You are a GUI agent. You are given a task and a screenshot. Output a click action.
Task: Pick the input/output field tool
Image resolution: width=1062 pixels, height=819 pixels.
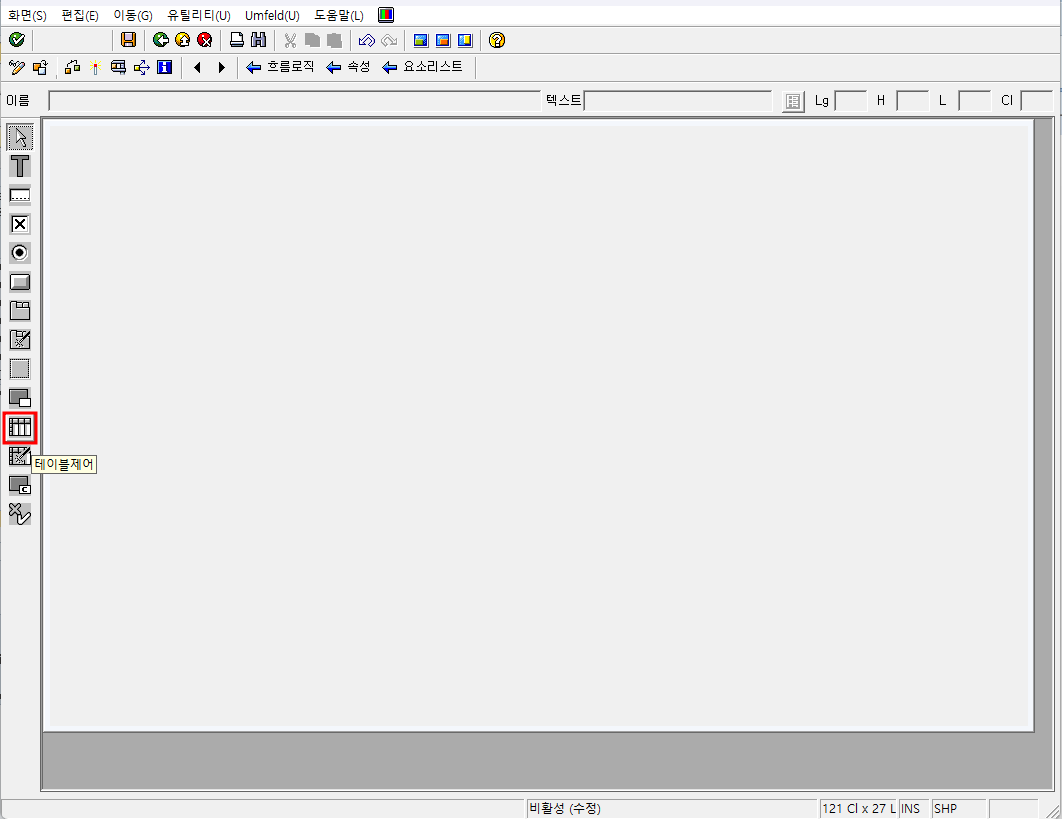click(20, 195)
